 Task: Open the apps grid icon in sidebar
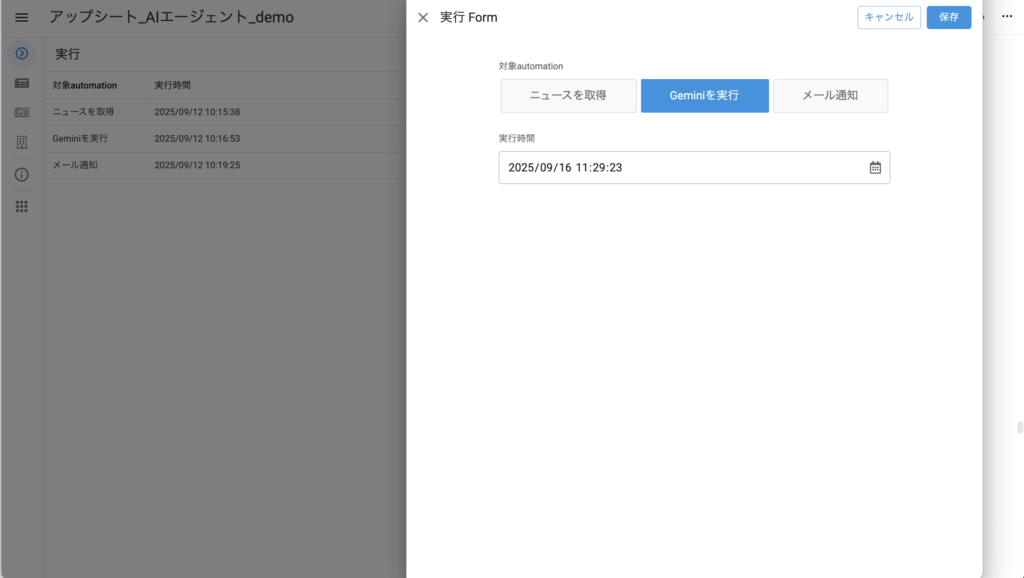[x=22, y=206]
